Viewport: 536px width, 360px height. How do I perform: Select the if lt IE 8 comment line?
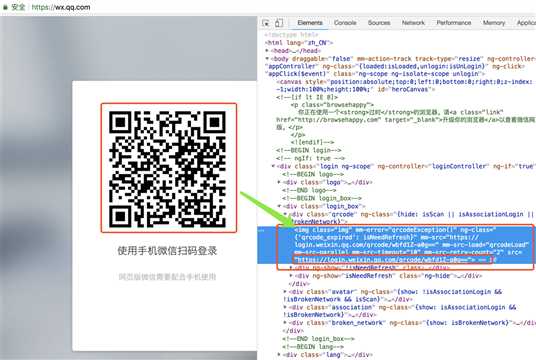pyautogui.click(x=307, y=97)
